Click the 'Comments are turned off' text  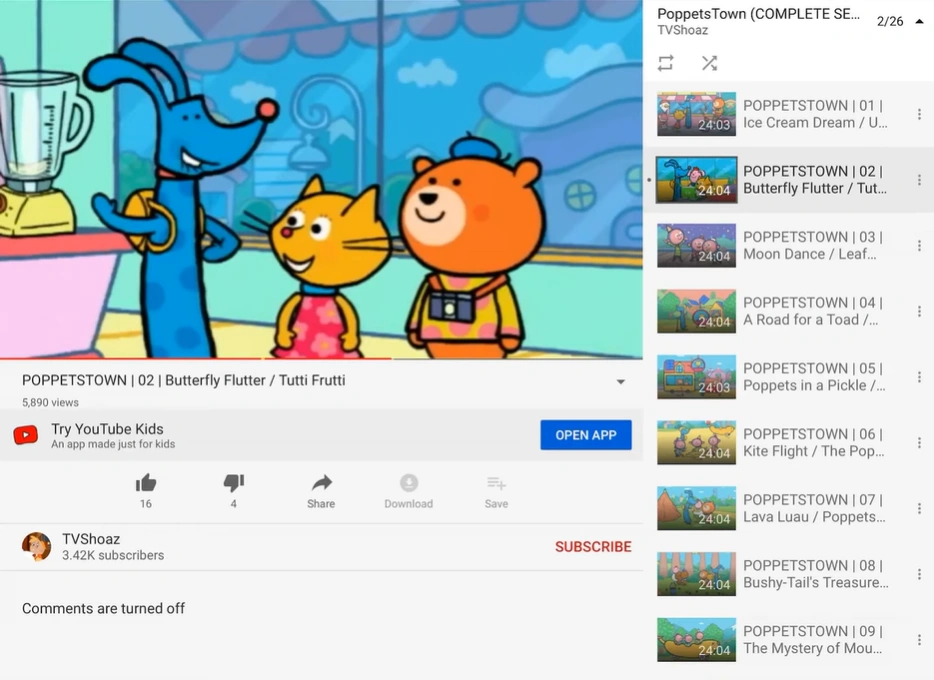(104, 609)
